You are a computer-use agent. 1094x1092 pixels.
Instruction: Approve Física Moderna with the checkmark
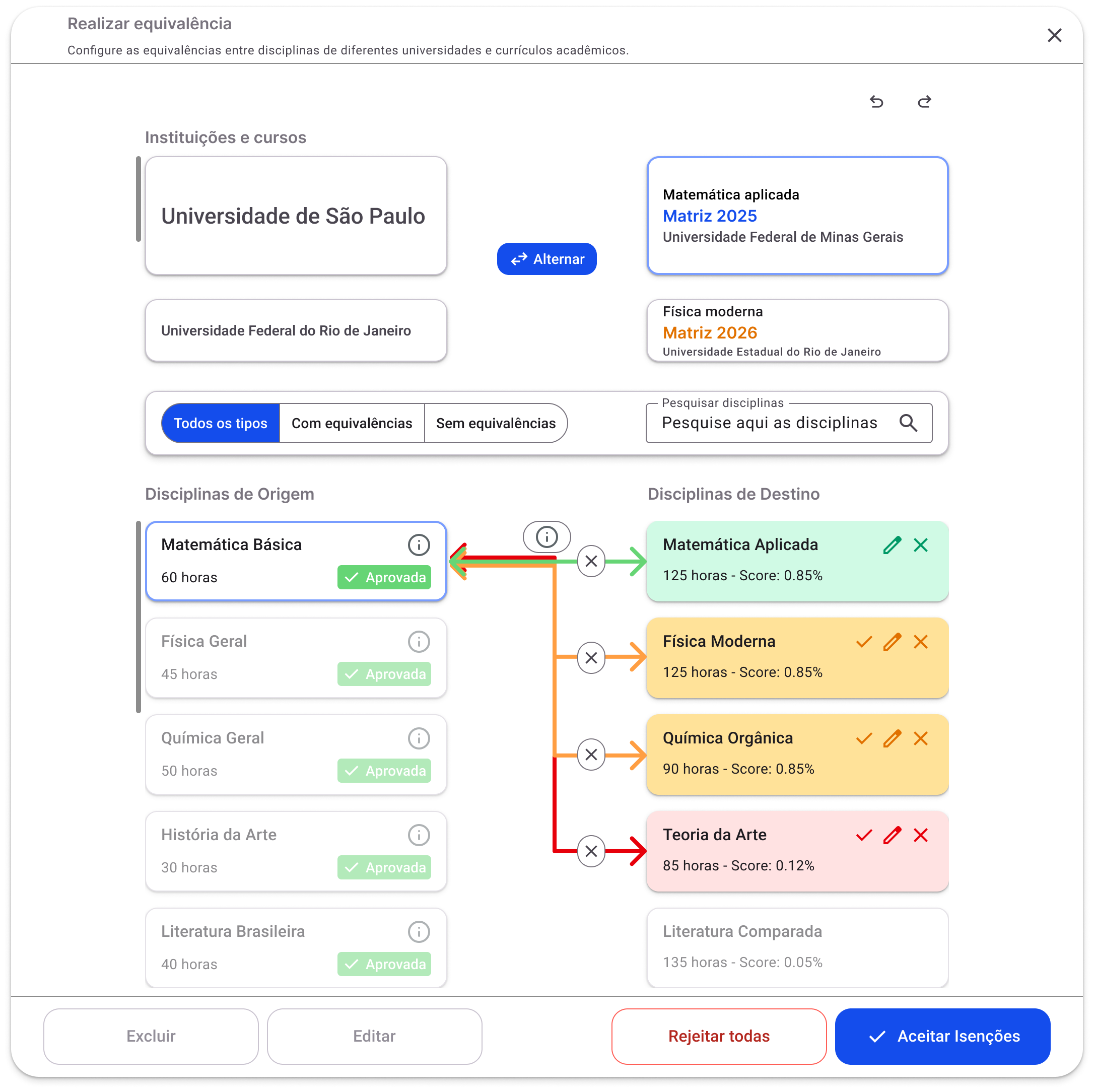(863, 642)
